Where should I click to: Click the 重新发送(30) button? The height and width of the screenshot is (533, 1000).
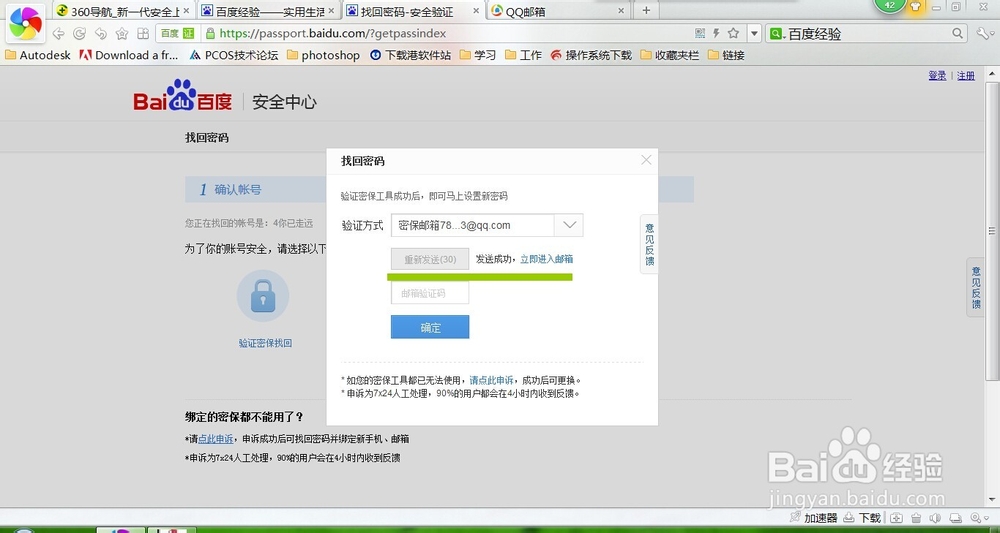(430, 259)
